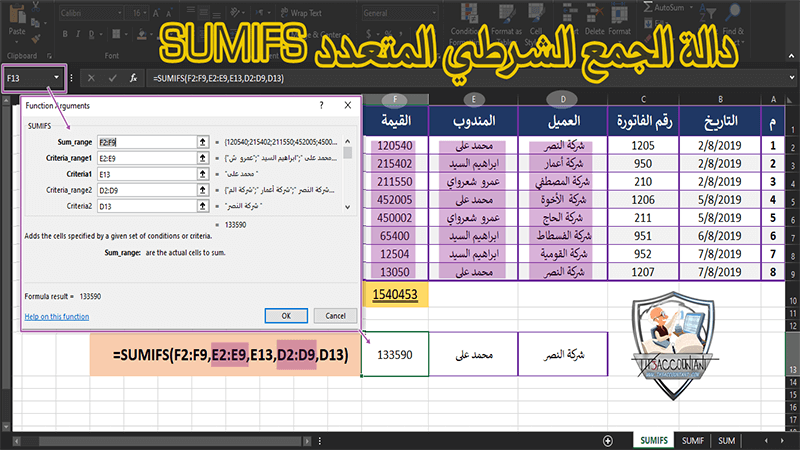The image size is (800, 450).
Task: Toggle Underline formatting in Font group
Action: (x=91, y=34)
